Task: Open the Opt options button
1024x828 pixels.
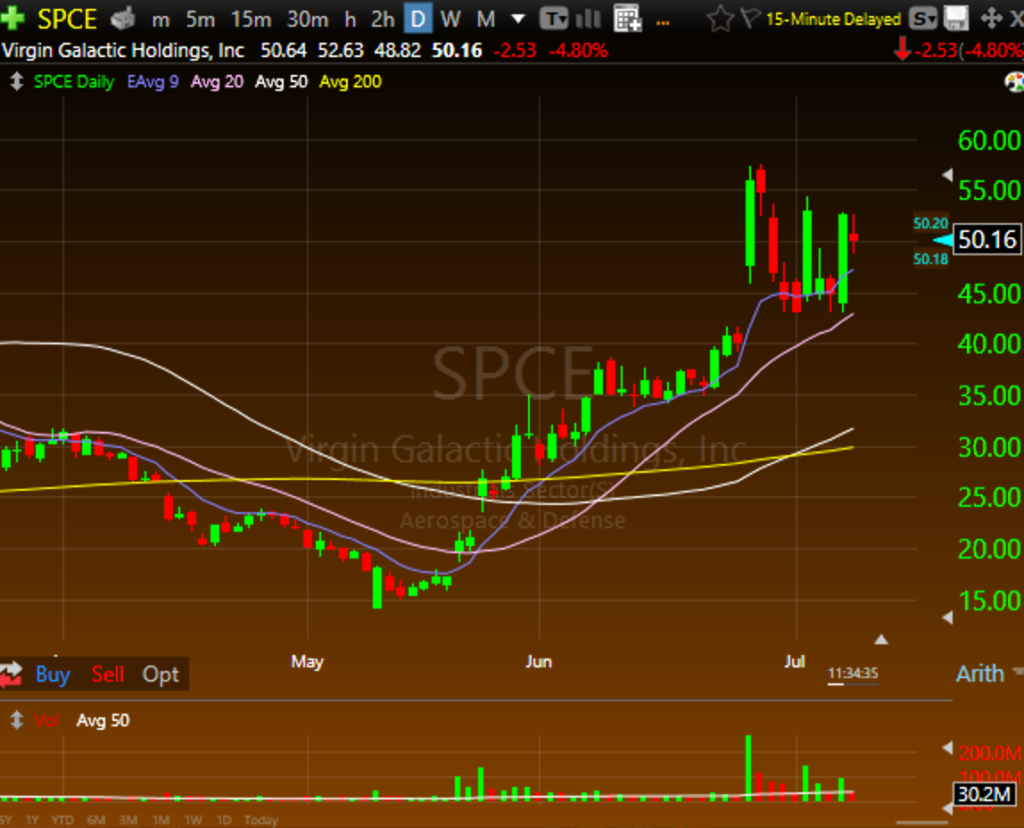Action: point(161,674)
